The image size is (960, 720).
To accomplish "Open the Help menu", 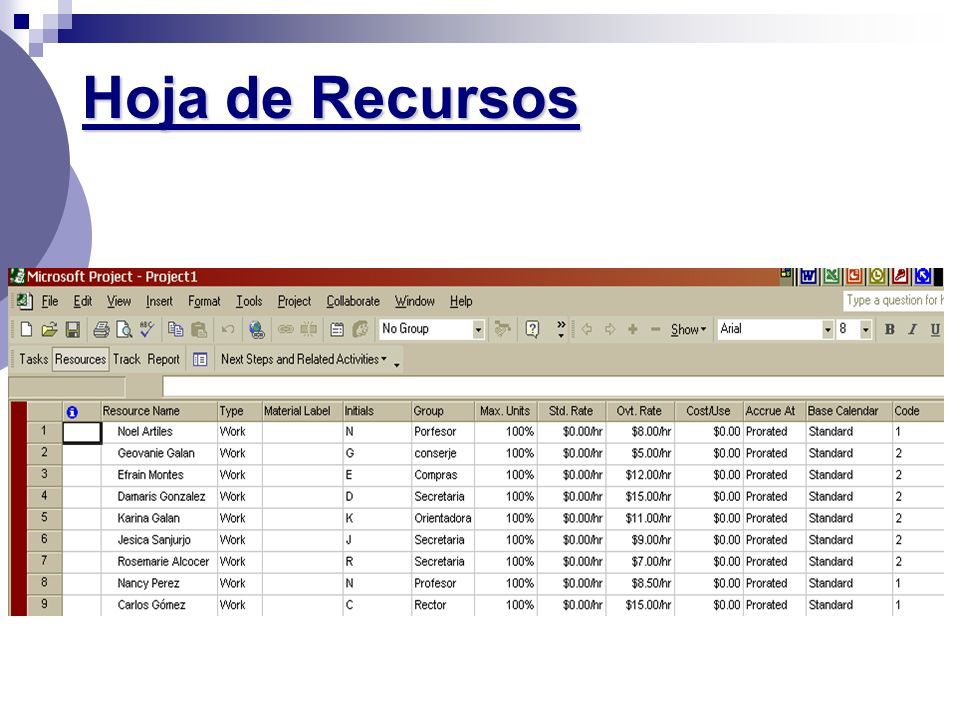I will click(461, 301).
